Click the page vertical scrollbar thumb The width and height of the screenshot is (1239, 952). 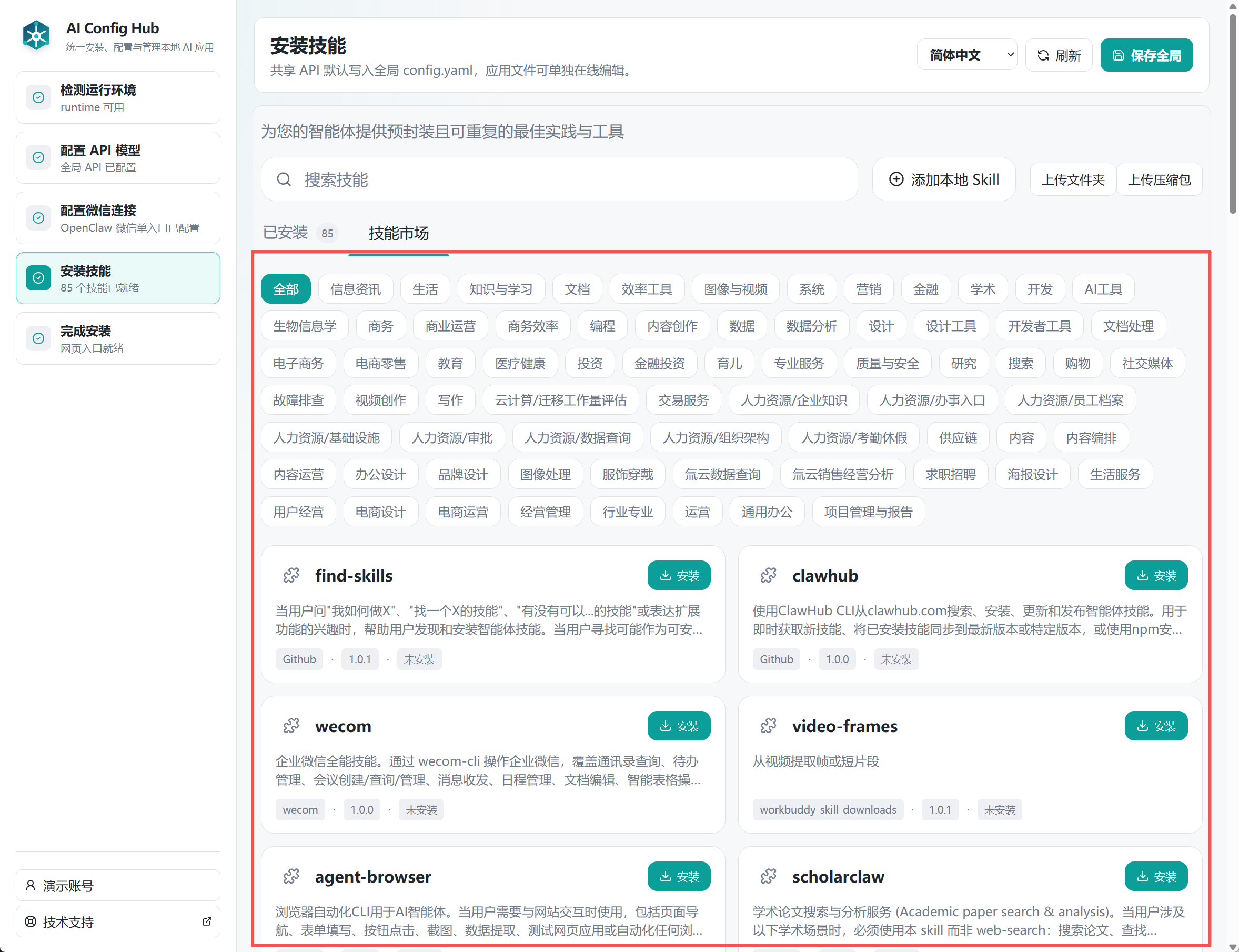pyautogui.click(x=1233, y=113)
